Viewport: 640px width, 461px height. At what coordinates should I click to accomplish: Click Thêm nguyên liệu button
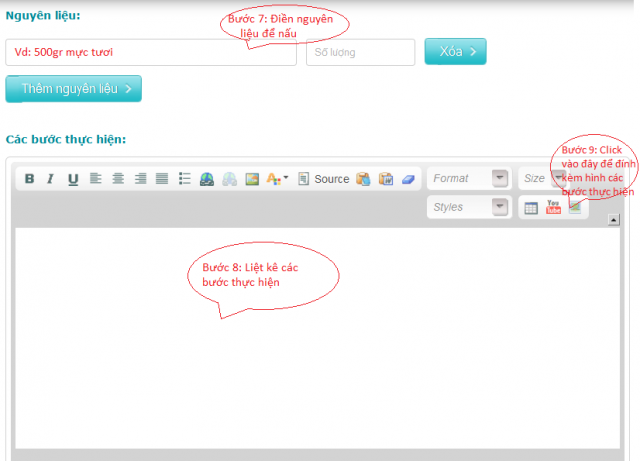click(73, 89)
